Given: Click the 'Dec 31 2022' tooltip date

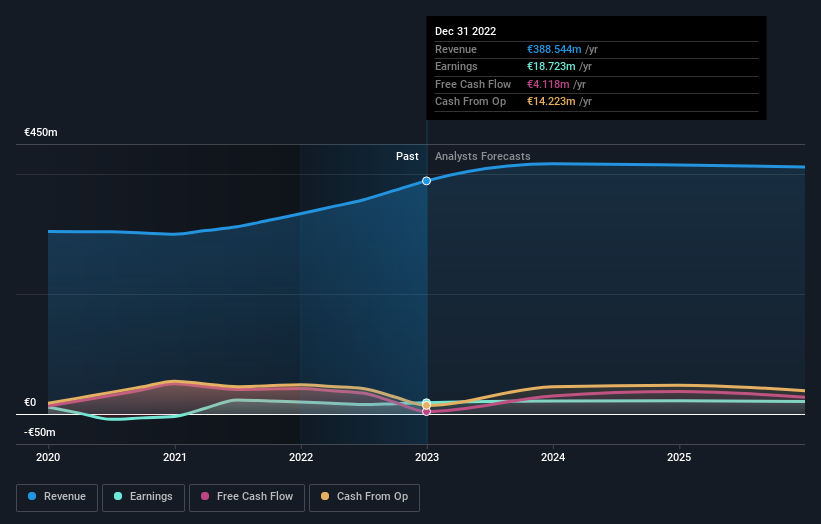Looking at the screenshot, I should pyautogui.click(x=465, y=31).
